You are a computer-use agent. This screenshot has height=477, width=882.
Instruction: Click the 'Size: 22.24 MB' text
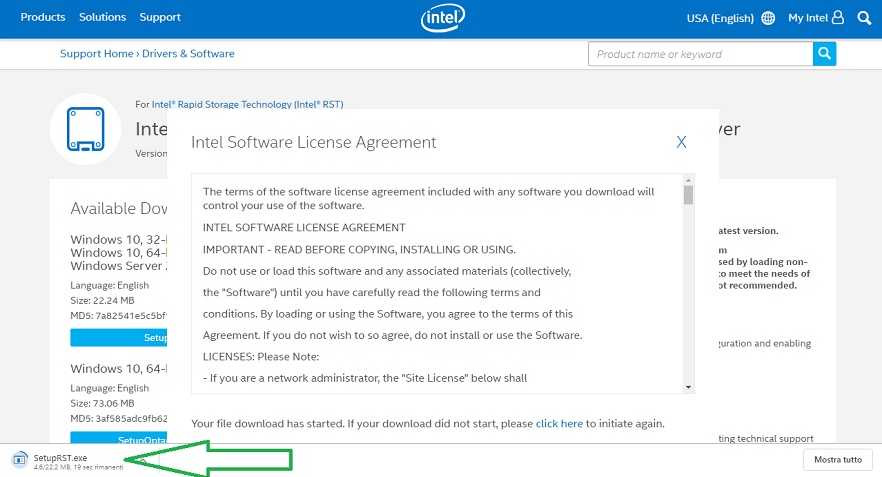pyautogui.click(x=102, y=300)
